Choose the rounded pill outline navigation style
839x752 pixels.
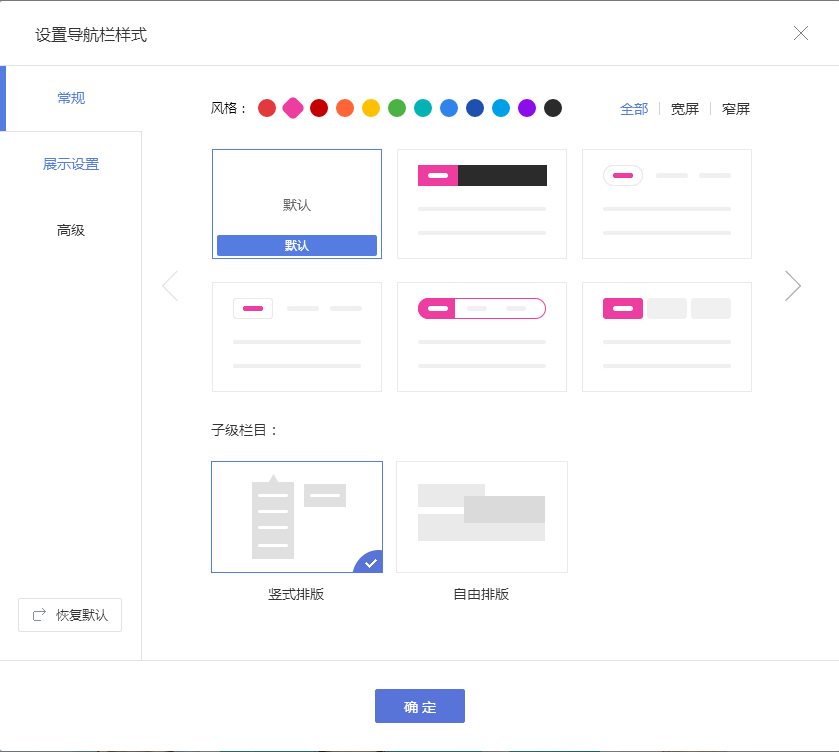tap(667, 204)
